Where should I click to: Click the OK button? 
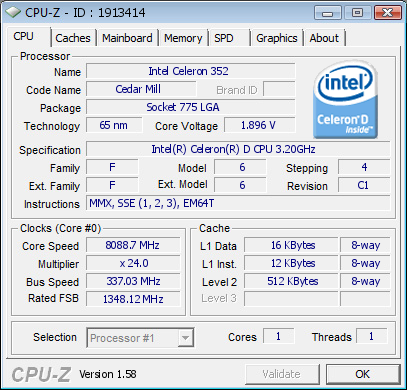(363, 374)
